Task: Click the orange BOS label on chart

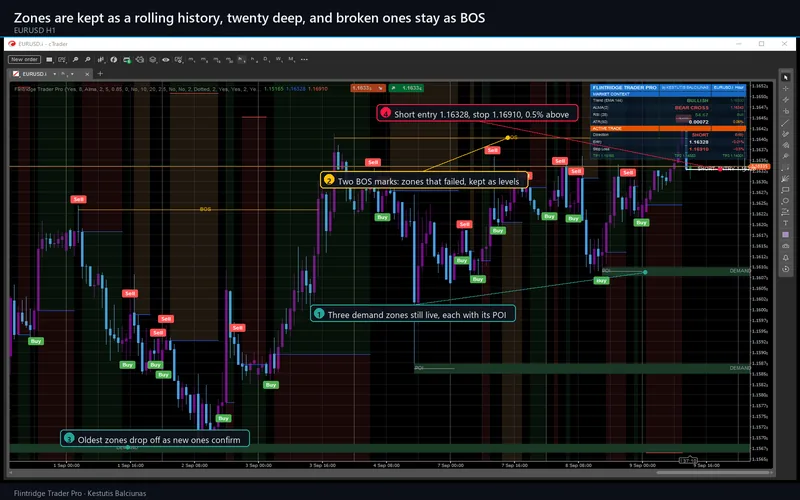Action: pos(205,209)
